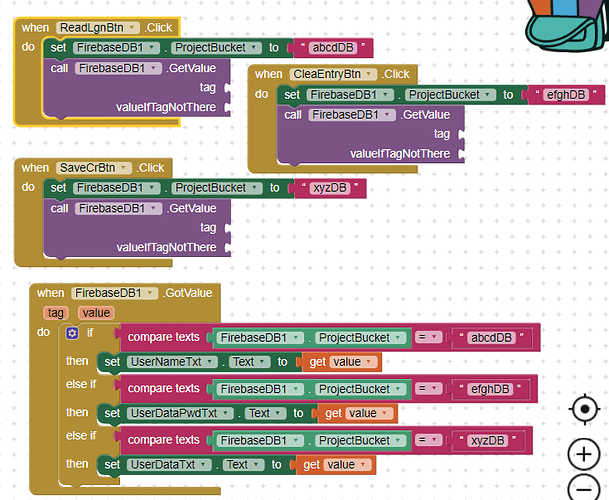Open the equals operator dropdown for efghDB comparison
This screenshot has width=609, height=500.
(x=428, y=388)
